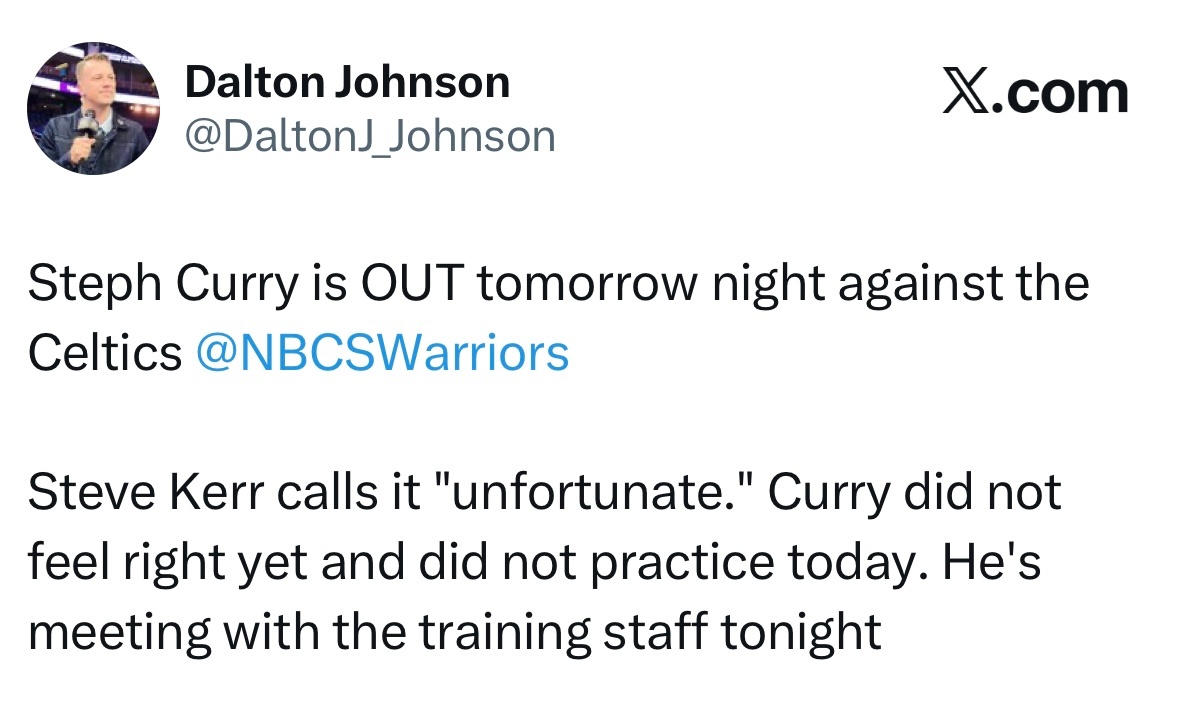This screenshot has width=1179, height=712.
Task: Open the Dalton Johnson display name
Action: pos(347,83)
